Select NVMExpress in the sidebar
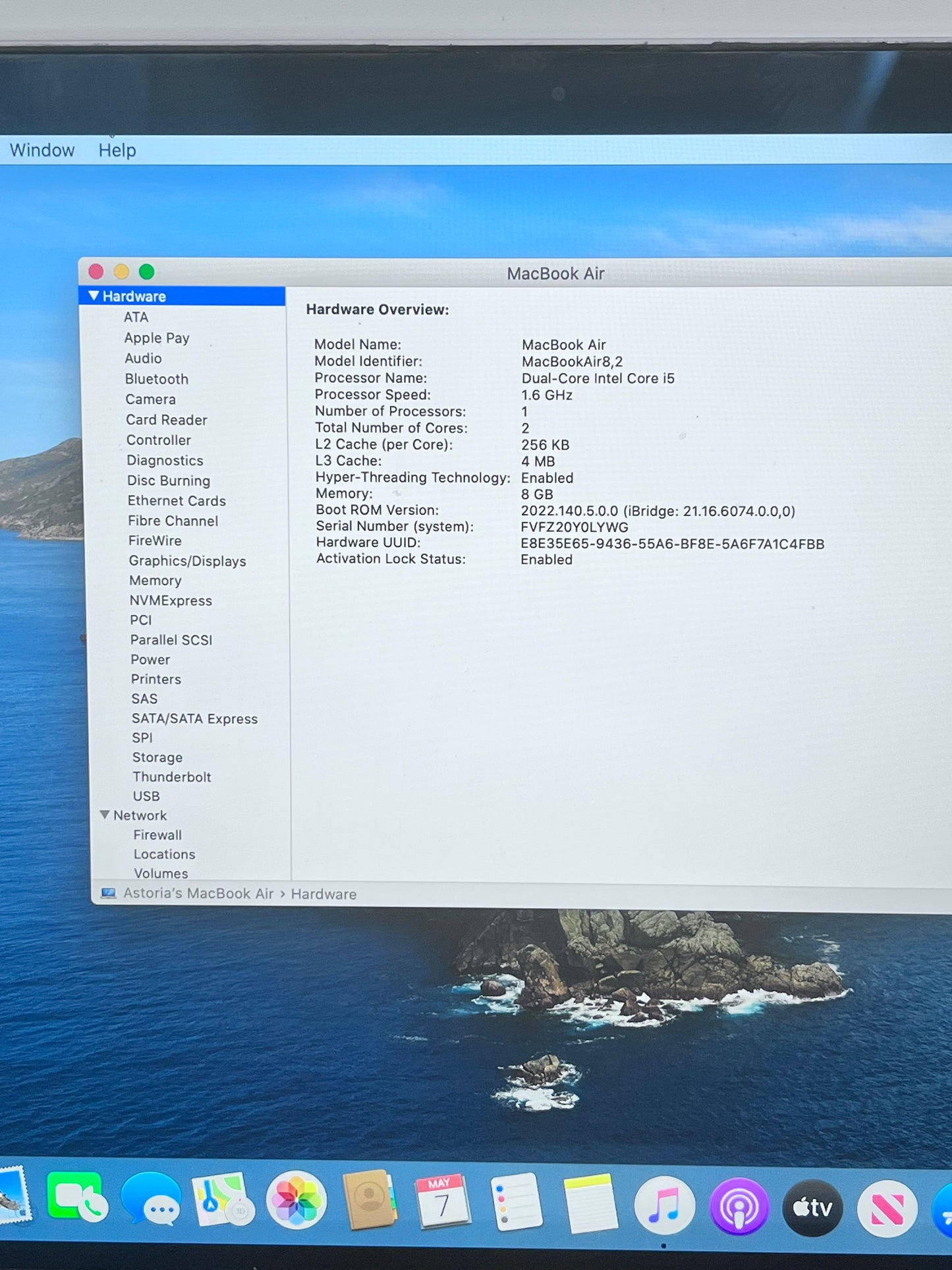 171,600
